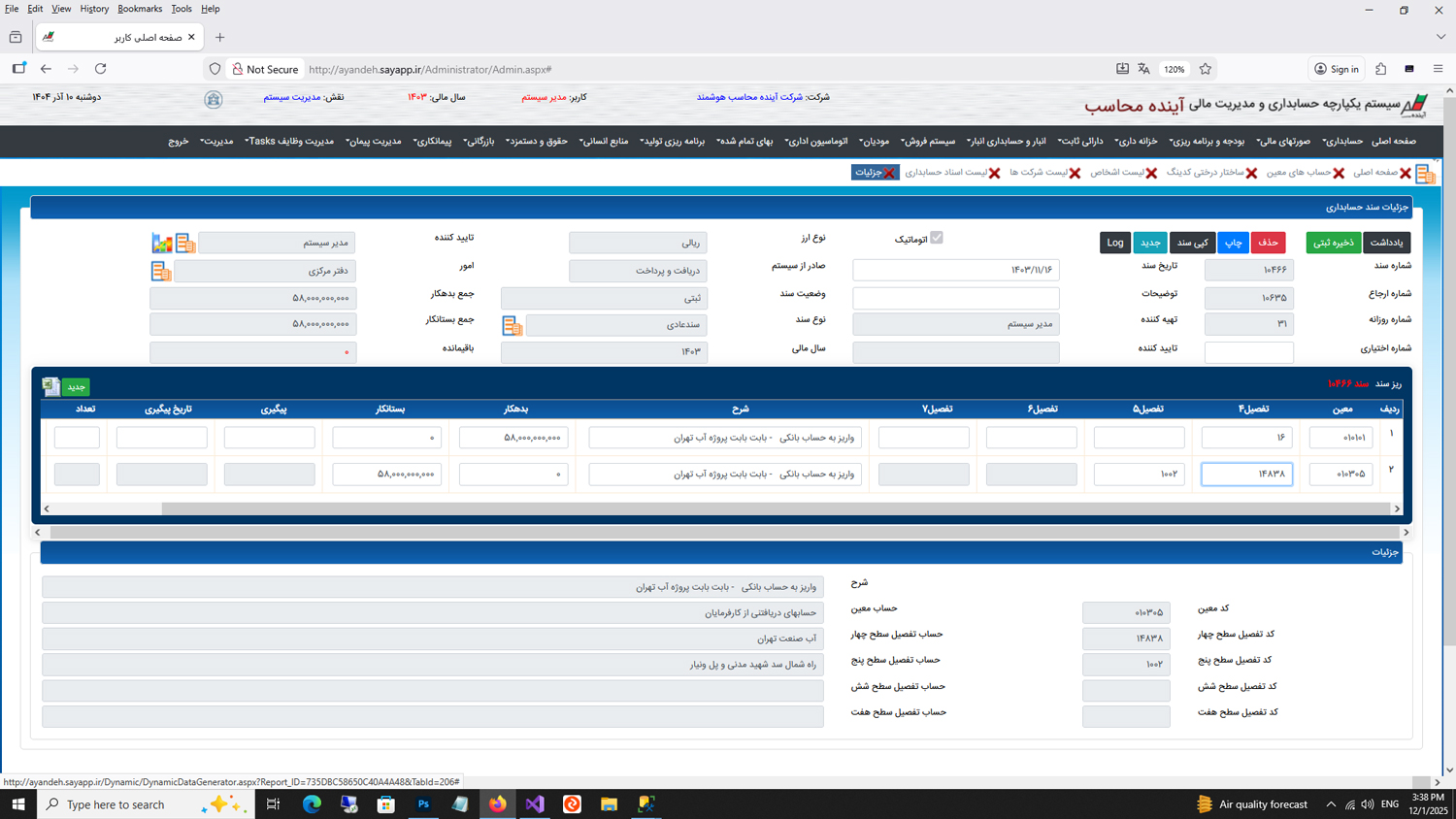This screenshot has width=1456, height=819.
Task: Click the green ذخیره ثبتی save button
Action: click(x=1333, y=243)
